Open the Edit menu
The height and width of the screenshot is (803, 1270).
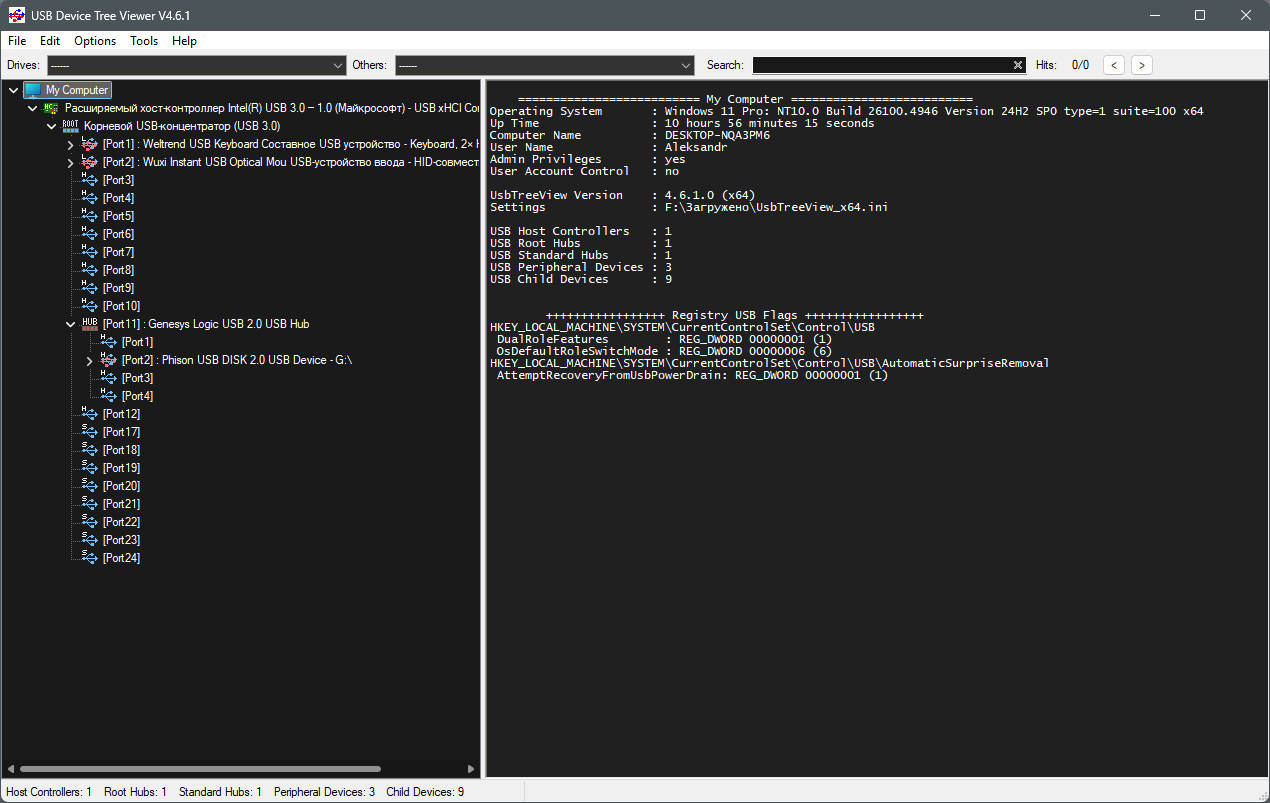pos(50,41)
